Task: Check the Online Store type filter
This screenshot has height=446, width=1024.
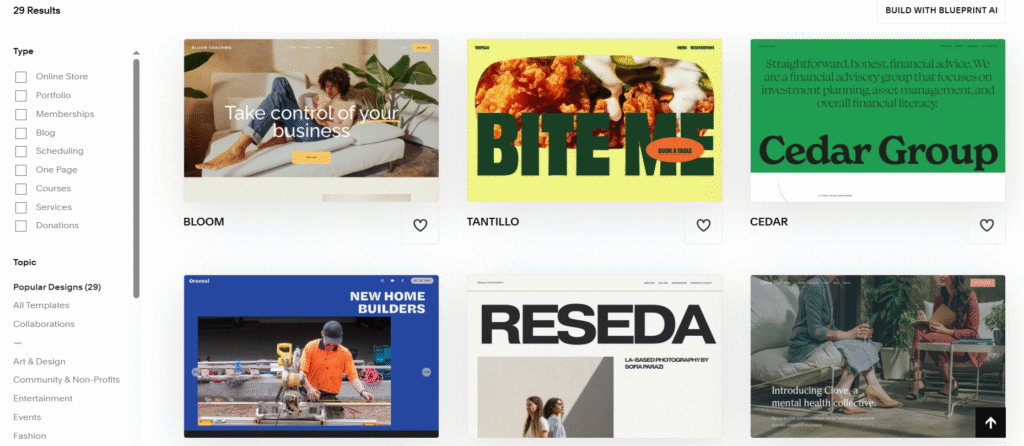Action: pyautogui.click(x=21, y=77)
